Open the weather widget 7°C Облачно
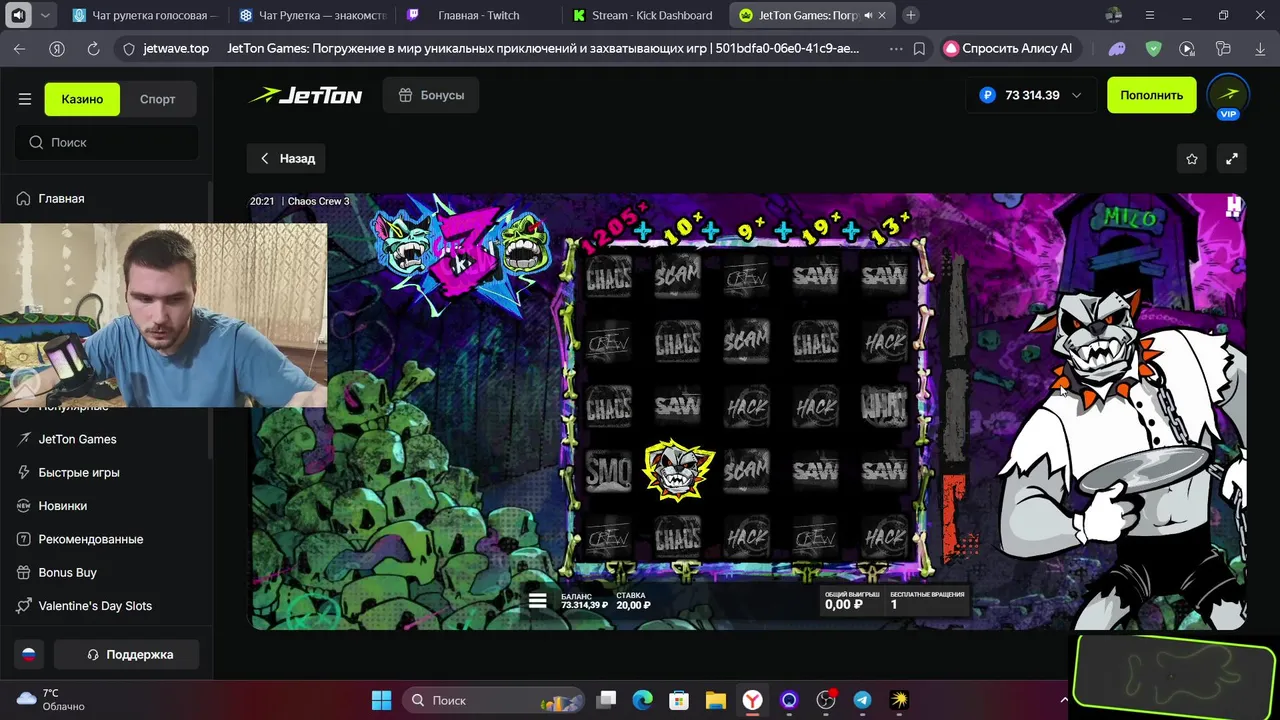The height and width of the screenshot is (720, 1280). coord(52,700)
